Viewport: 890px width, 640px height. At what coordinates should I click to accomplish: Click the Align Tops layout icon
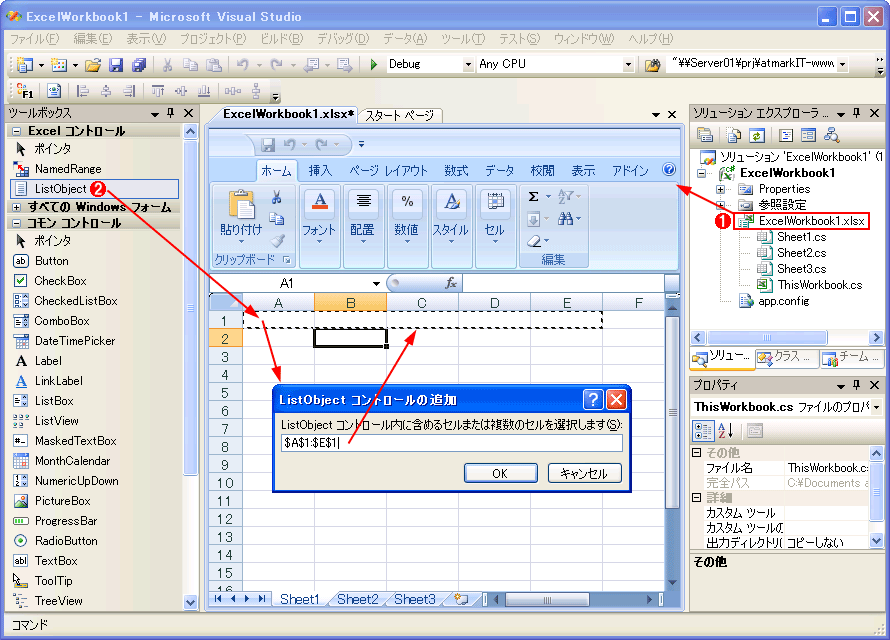coord(158,91)
